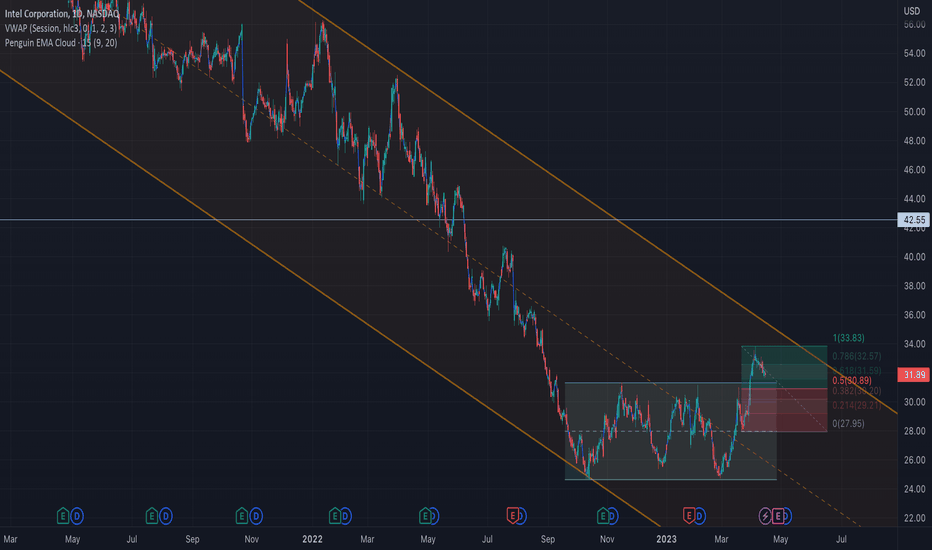
Task: Open the dividend marker near May 2021
Action: (x=77, y=516)
